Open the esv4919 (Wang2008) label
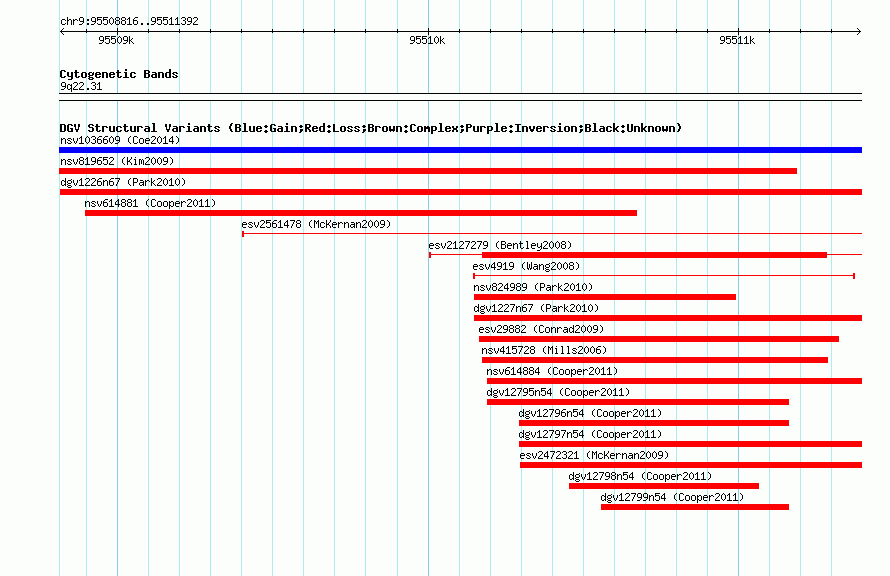The image size is (890, 576). (526, 266)
